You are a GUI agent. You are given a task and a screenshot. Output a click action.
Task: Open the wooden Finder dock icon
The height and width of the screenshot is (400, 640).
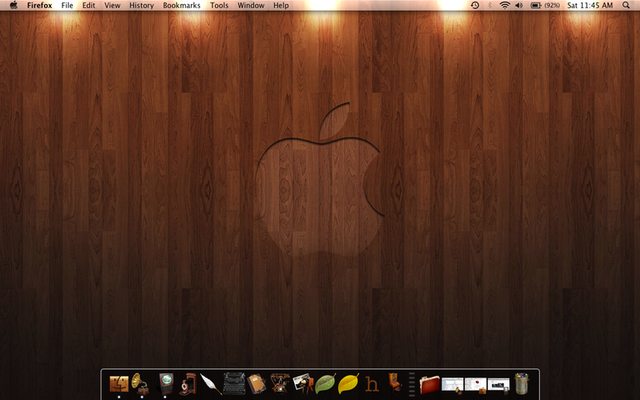click(119, 384)
